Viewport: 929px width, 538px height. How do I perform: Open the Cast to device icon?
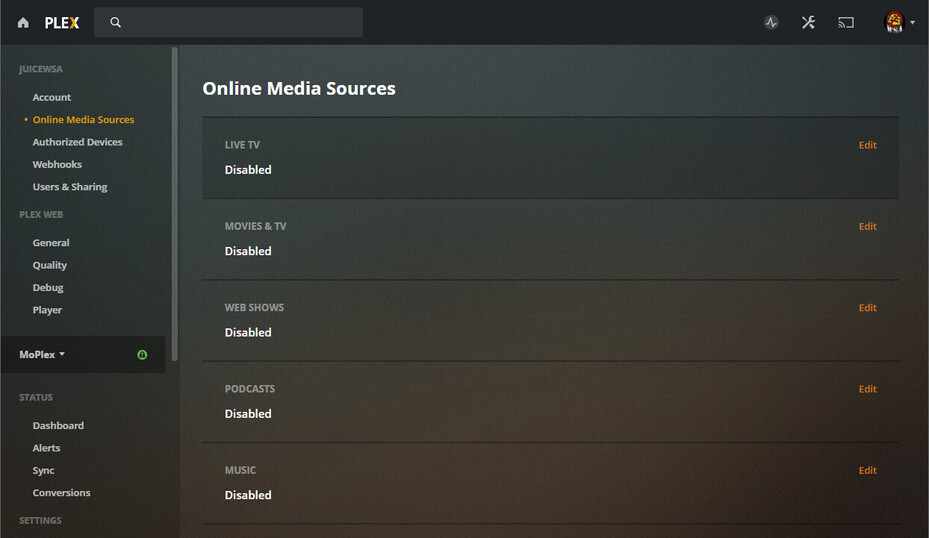click(x=845, y=23)
